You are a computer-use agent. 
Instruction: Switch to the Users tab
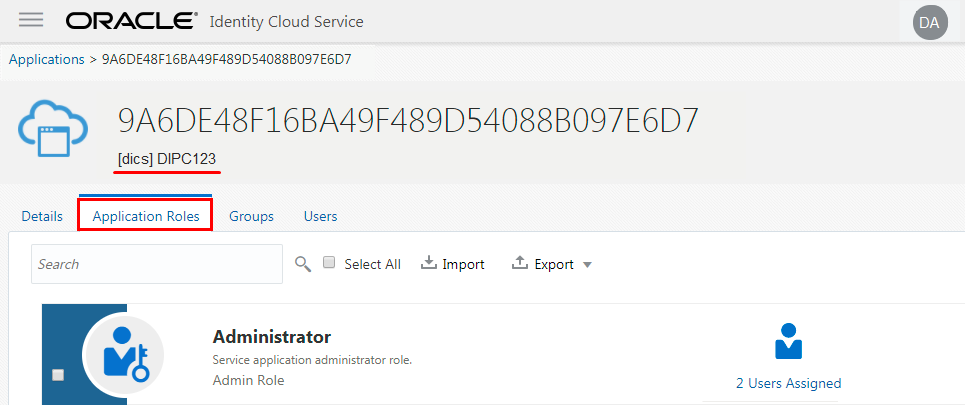coord(320,217)
